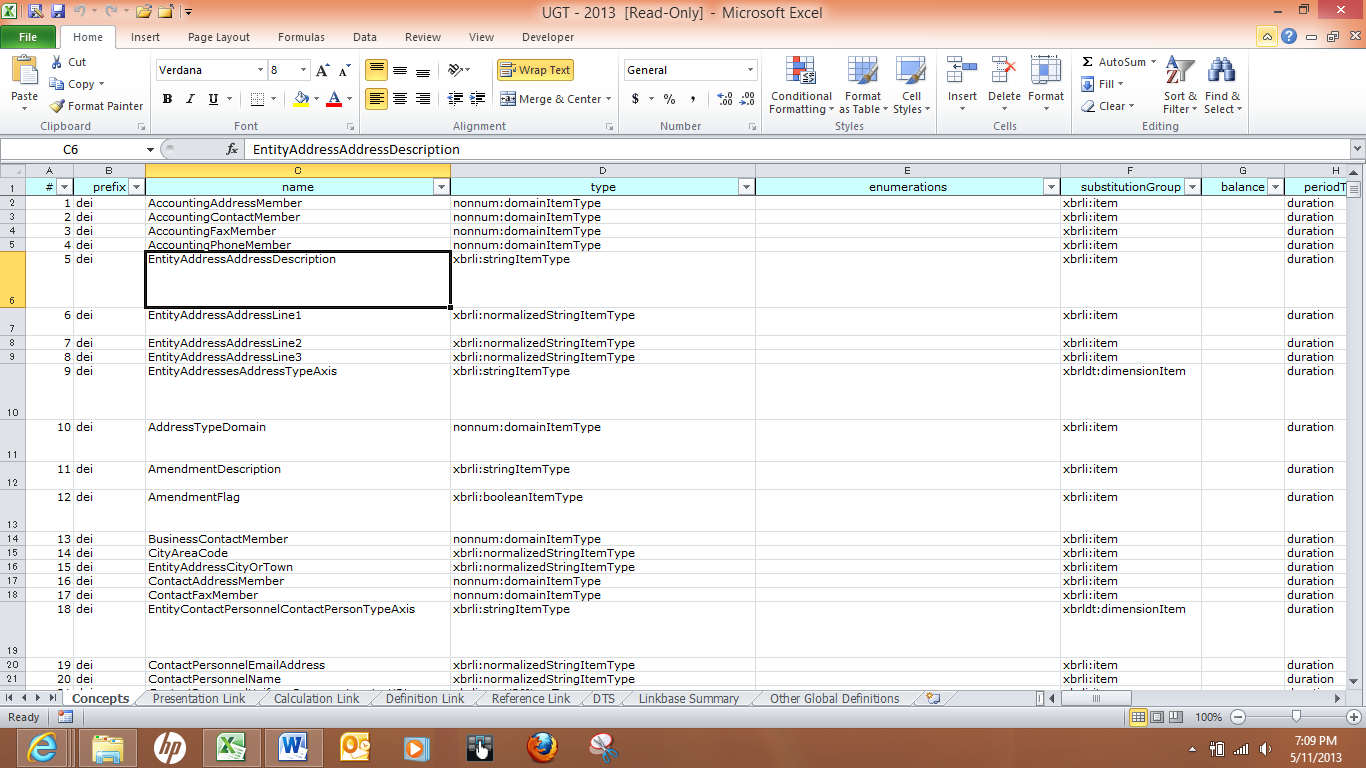
Task: Apply Merge & Center to the selection
Action: (x=550, y=99)
